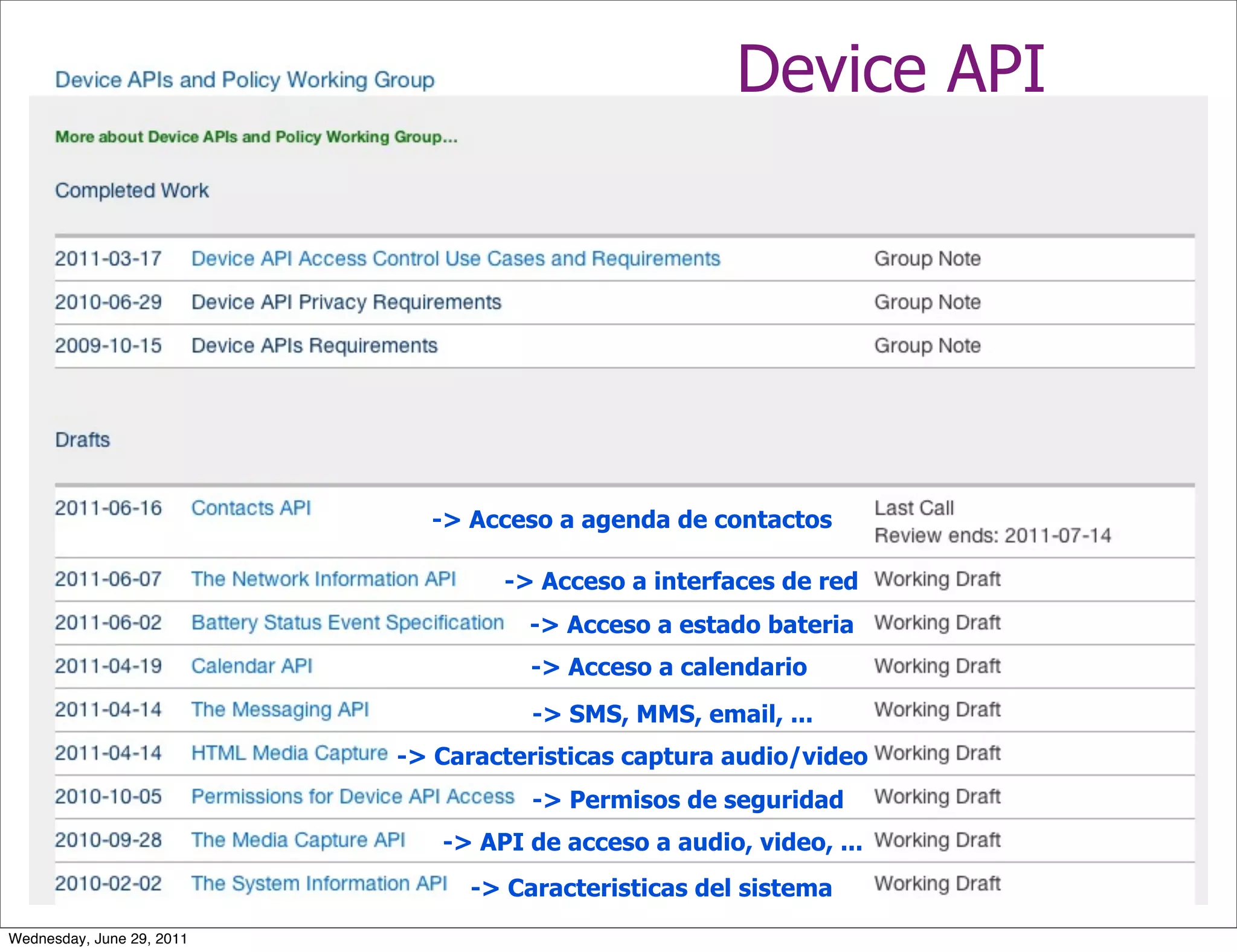Image resolution: width=1237 pixels, height=952 pixels.
Task: Select the date 2011-03-17
Action: click(x=108, y=259)
